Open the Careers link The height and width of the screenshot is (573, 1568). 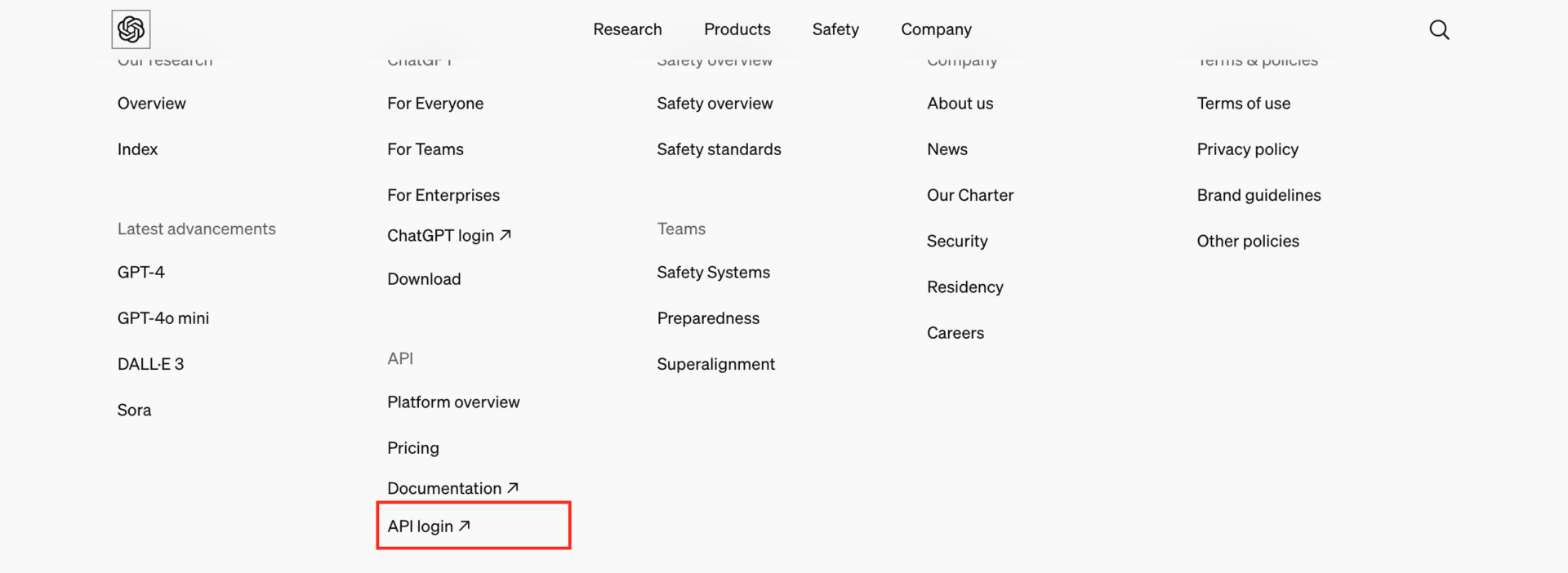(955, 333)
